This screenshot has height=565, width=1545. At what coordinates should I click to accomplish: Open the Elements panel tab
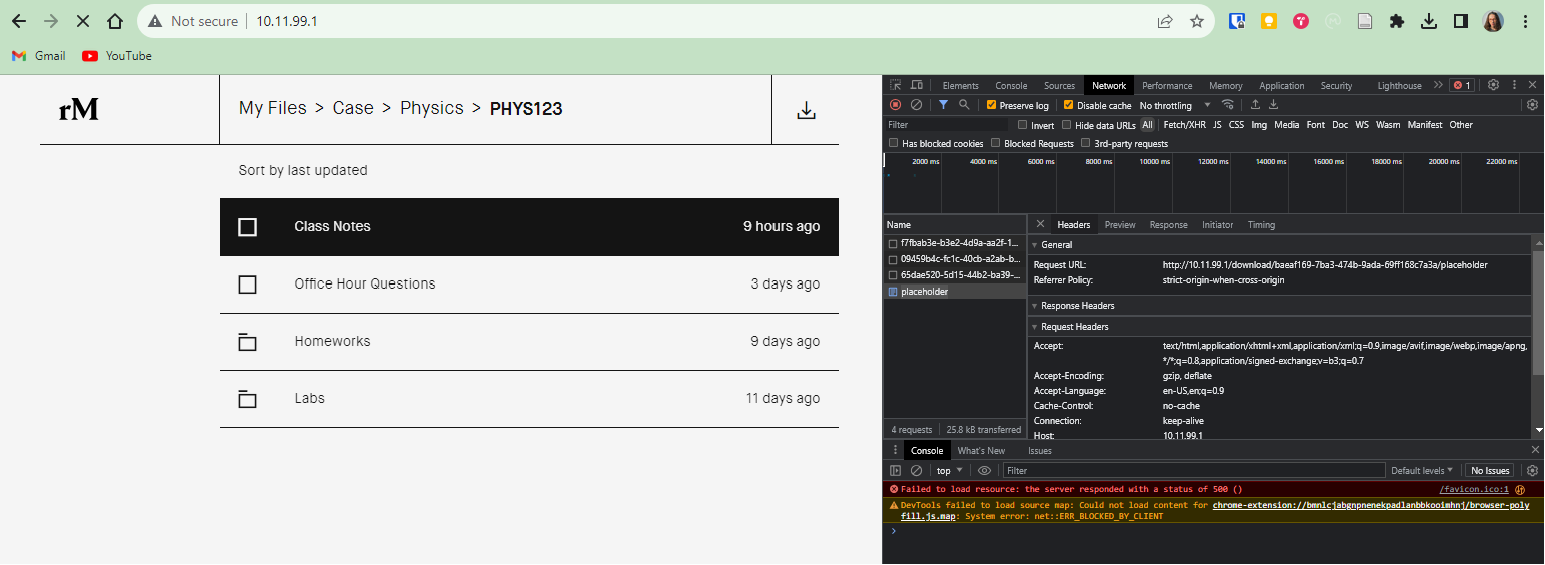[960, 86]
